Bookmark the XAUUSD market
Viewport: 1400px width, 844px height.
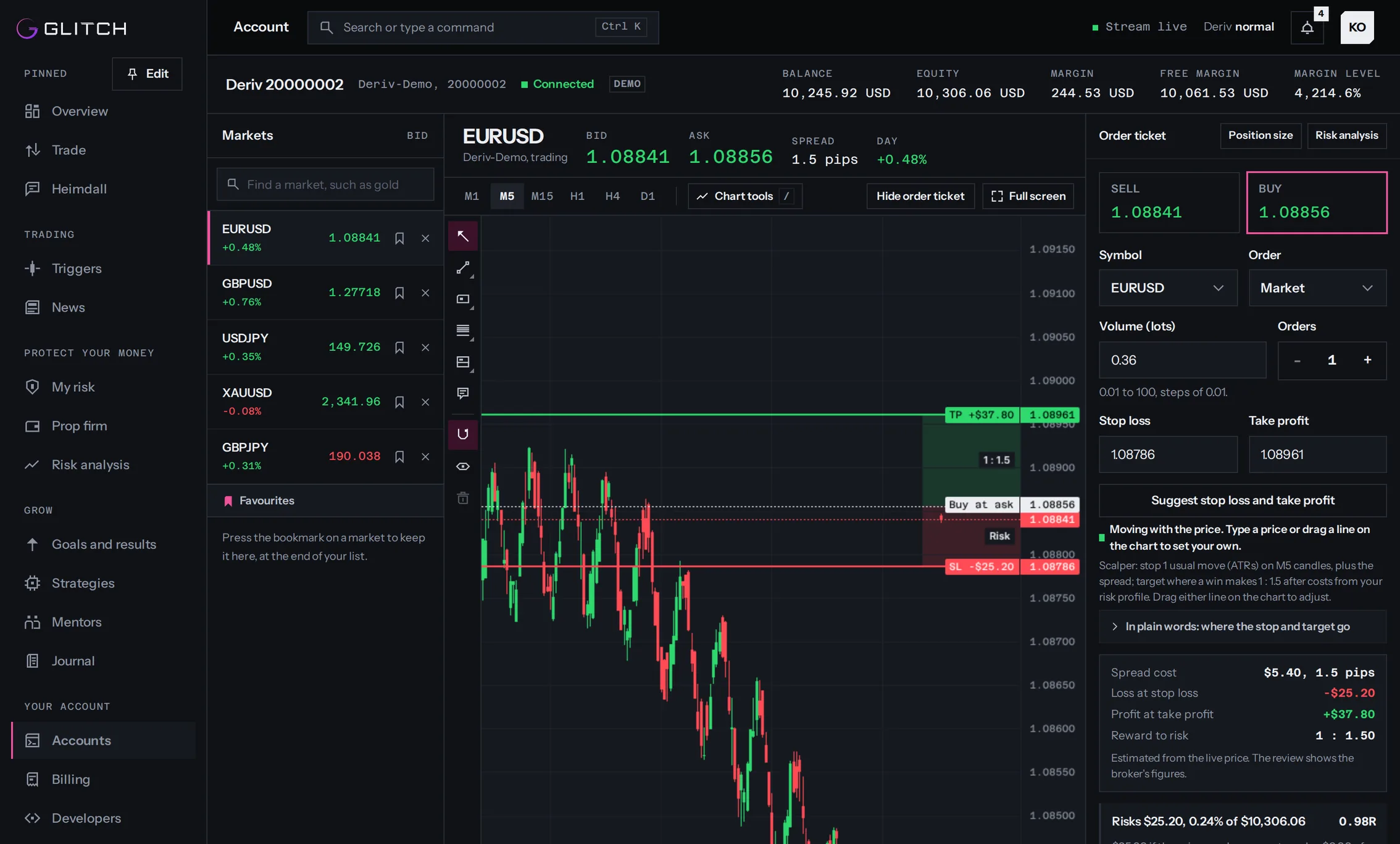click(399, 402)
